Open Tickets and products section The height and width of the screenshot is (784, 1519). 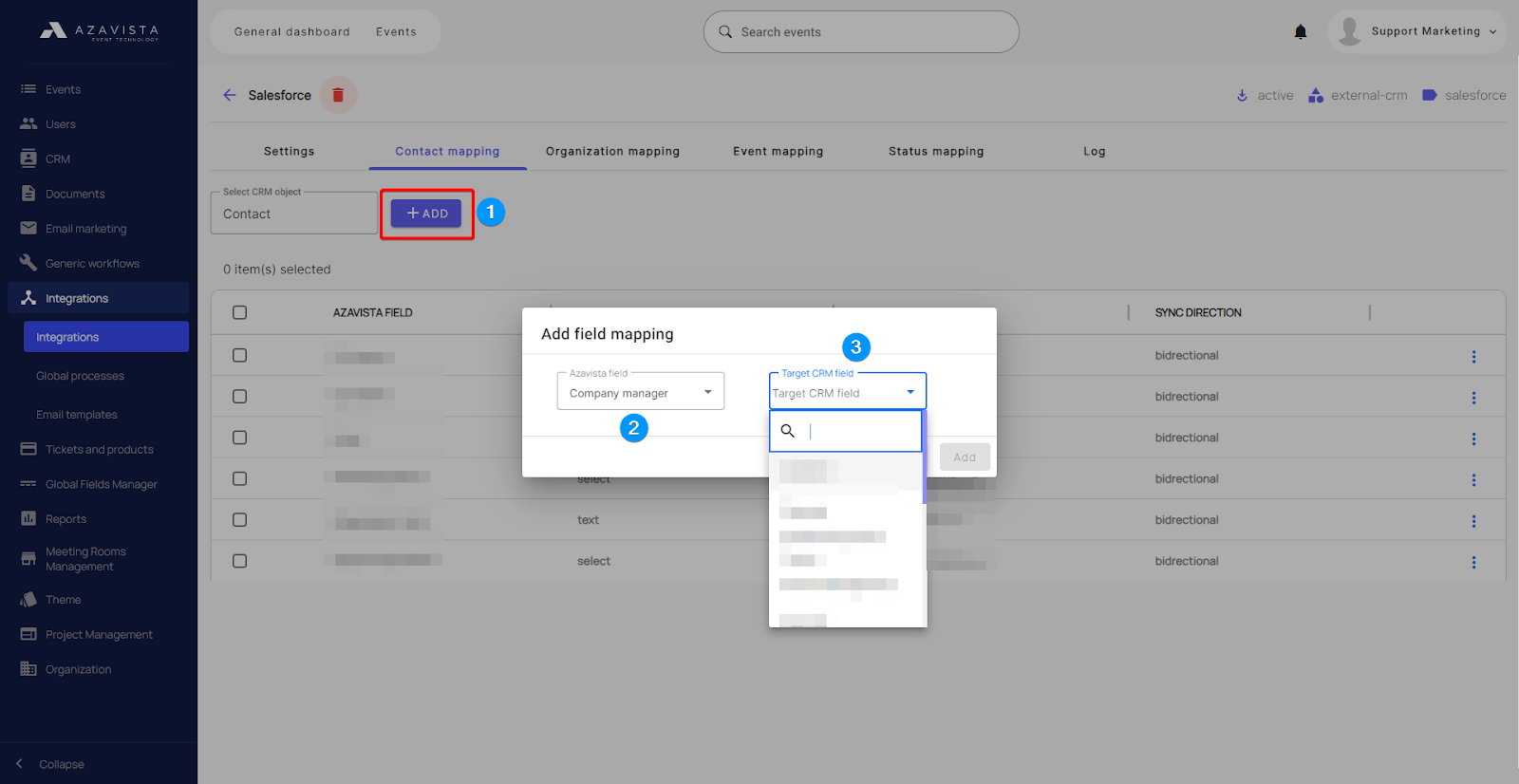(99, 450)
